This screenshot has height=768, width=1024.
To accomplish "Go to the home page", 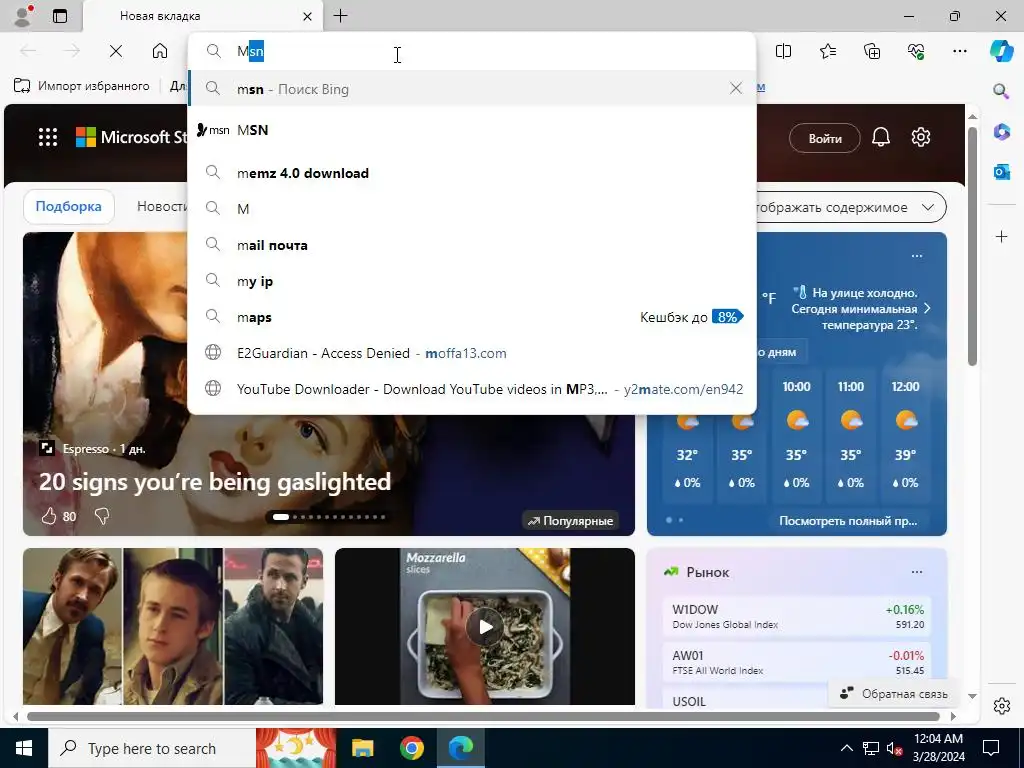I will coord(160,51).
